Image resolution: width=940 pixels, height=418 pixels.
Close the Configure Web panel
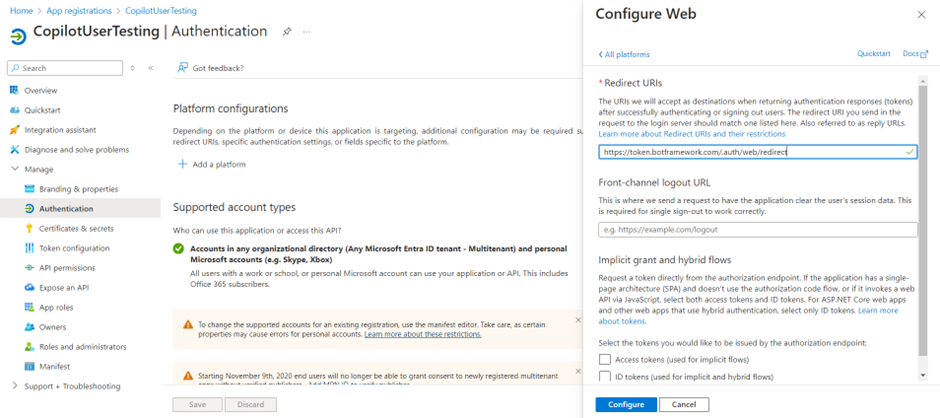click(921, 15)
